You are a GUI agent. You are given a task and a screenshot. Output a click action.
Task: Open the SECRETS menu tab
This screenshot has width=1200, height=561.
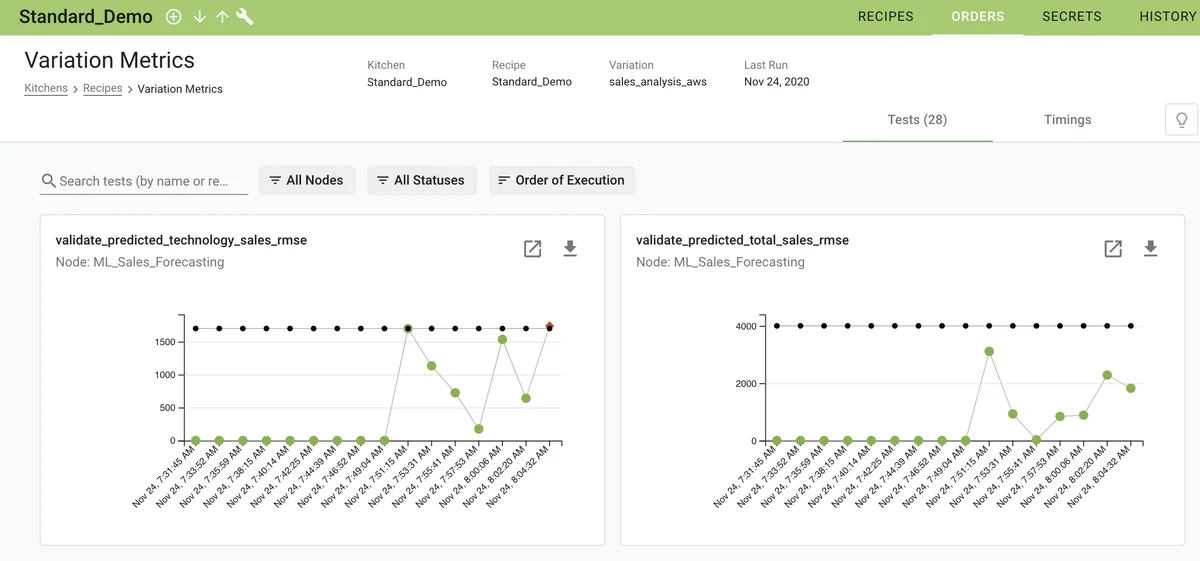click(x=1072, y=17)
